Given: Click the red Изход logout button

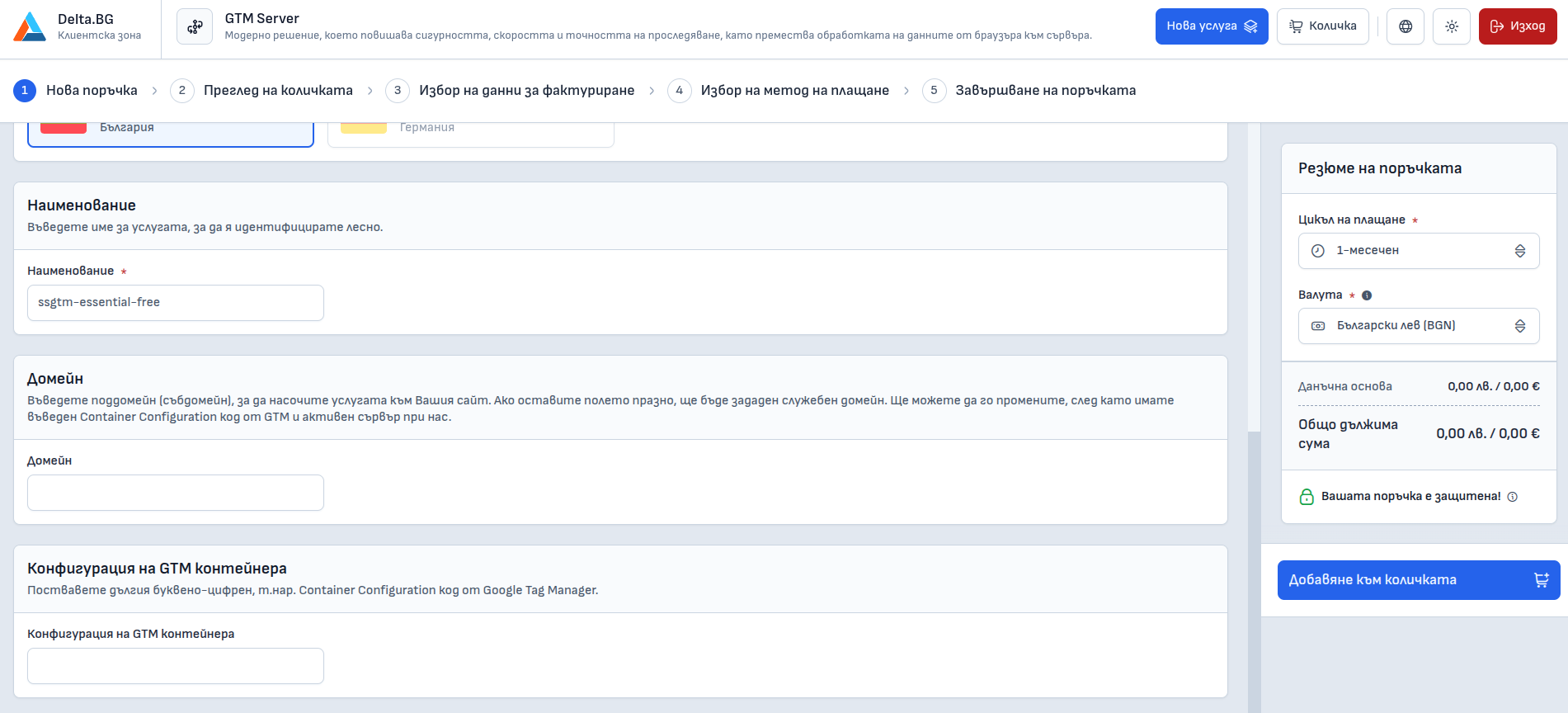Looking at the screenshot, I should pos(1518,26).
